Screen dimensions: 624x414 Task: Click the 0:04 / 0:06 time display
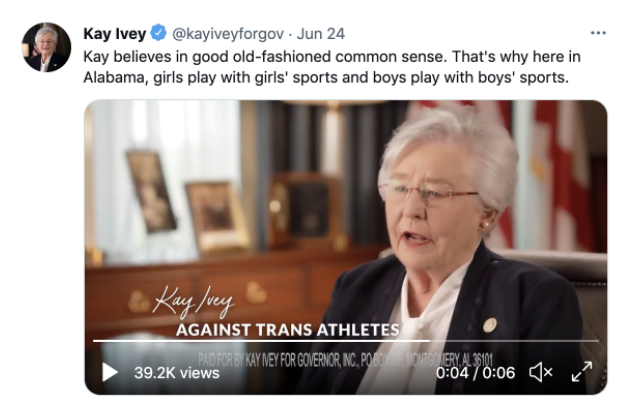pos(475,373)
